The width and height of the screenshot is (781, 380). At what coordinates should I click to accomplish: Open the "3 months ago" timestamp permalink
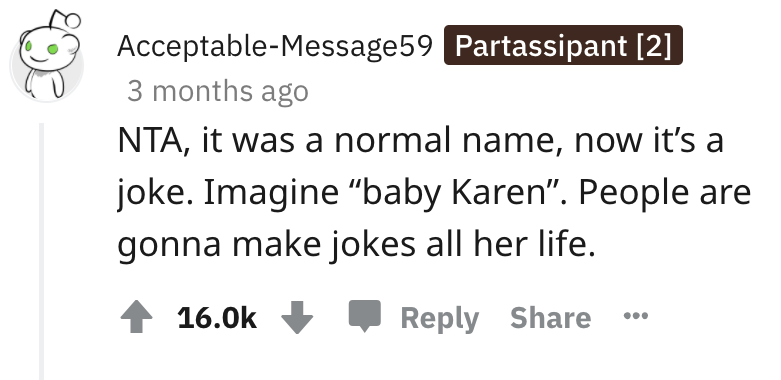coord(218,92)
